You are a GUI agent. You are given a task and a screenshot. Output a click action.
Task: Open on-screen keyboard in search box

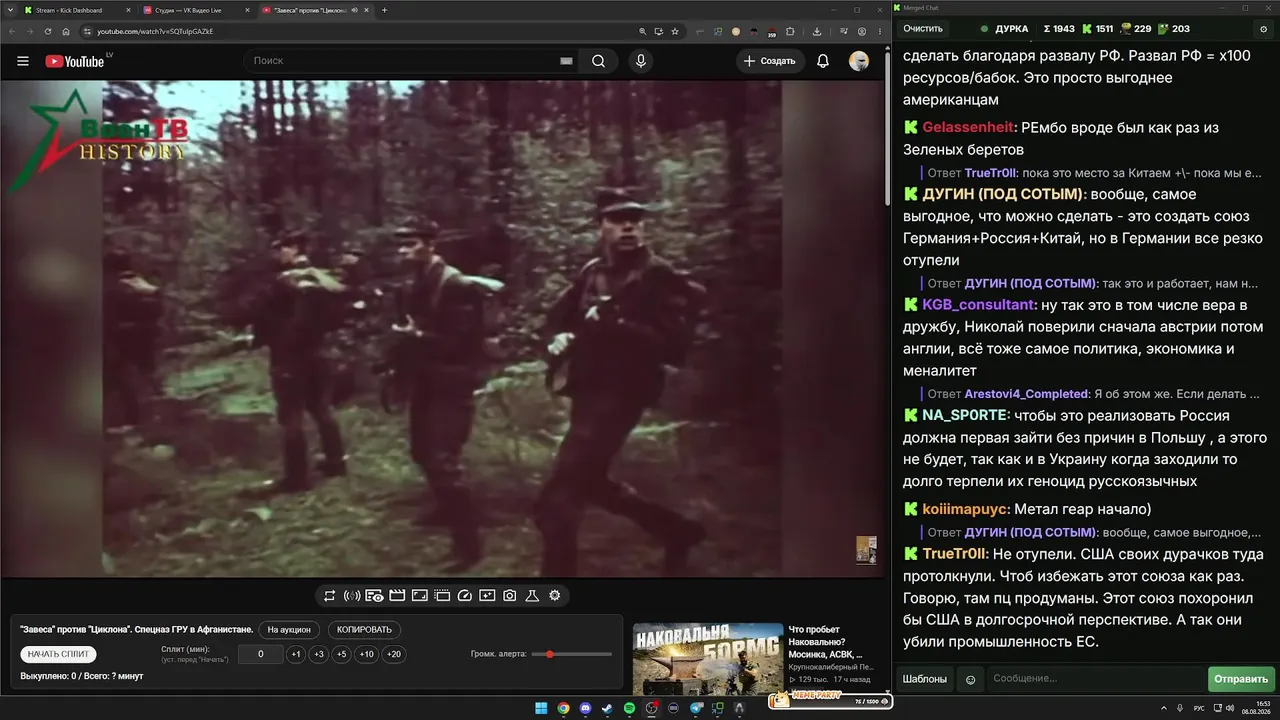[x=566, y=61]
